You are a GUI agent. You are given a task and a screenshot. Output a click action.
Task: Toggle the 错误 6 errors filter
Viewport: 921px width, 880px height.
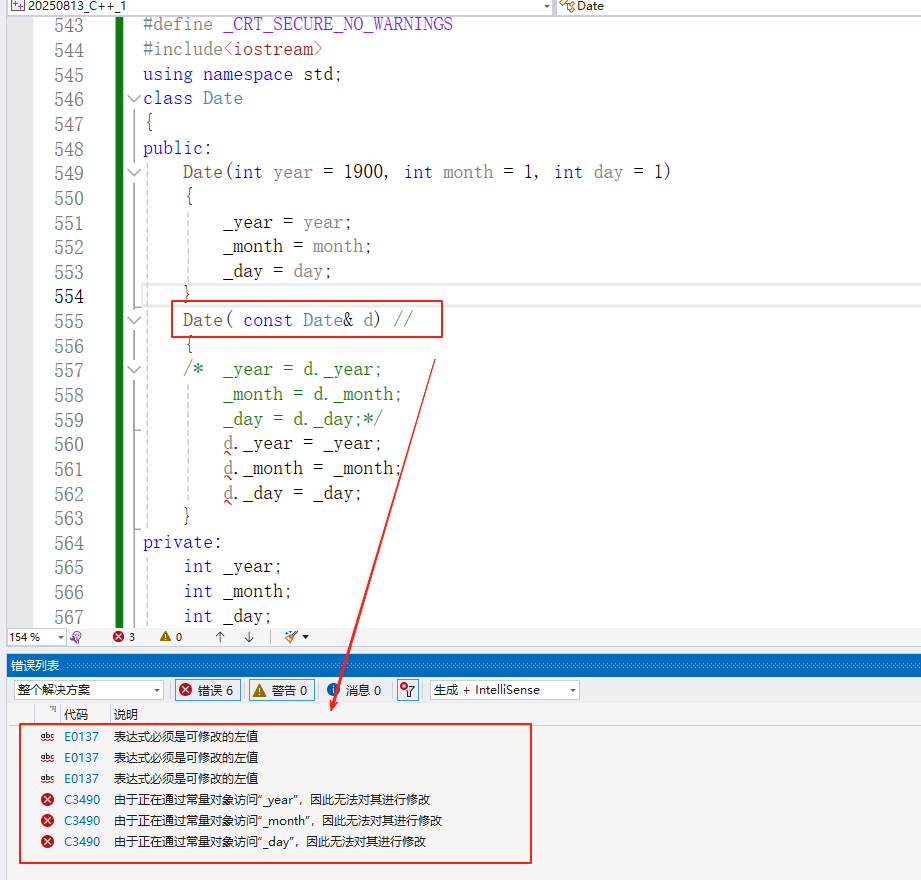208,690
